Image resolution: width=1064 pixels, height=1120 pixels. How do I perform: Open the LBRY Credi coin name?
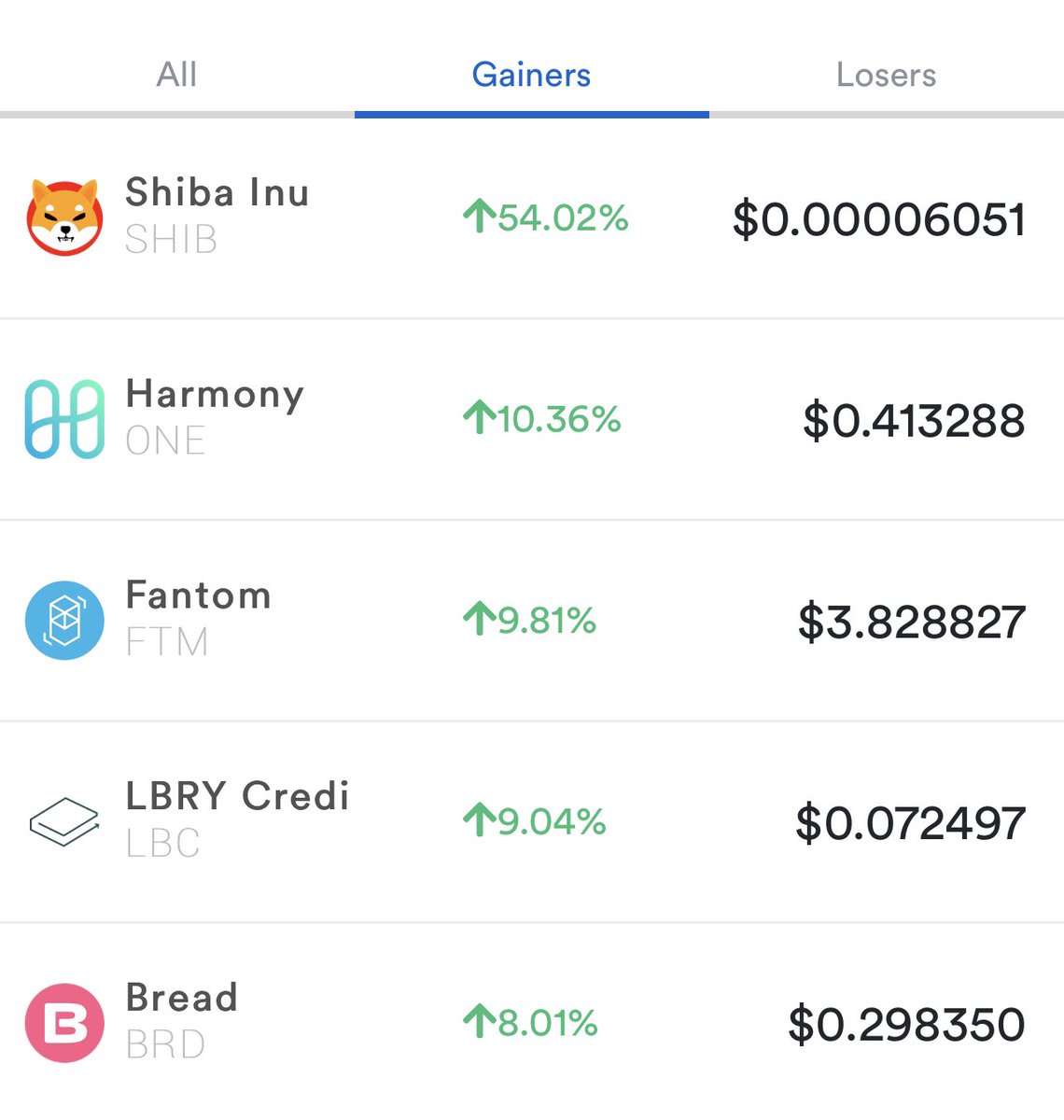point(237,796)
